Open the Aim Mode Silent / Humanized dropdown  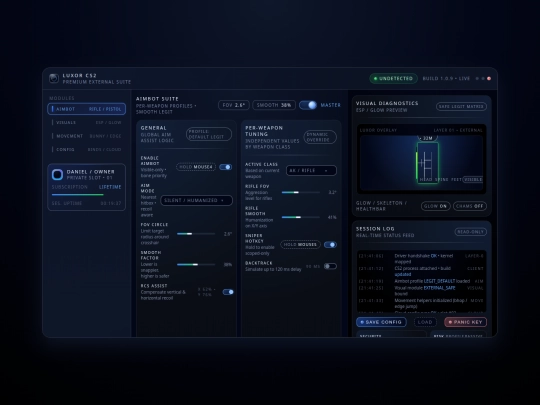tap(196, 200)
